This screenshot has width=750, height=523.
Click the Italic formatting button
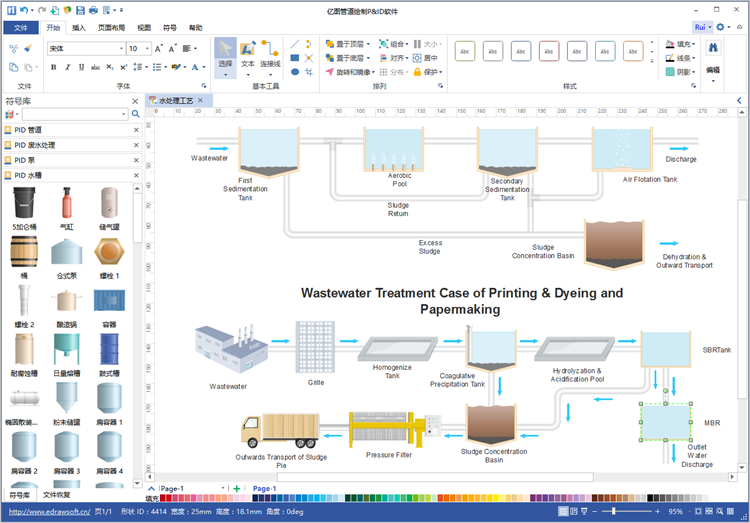[67, 67]
